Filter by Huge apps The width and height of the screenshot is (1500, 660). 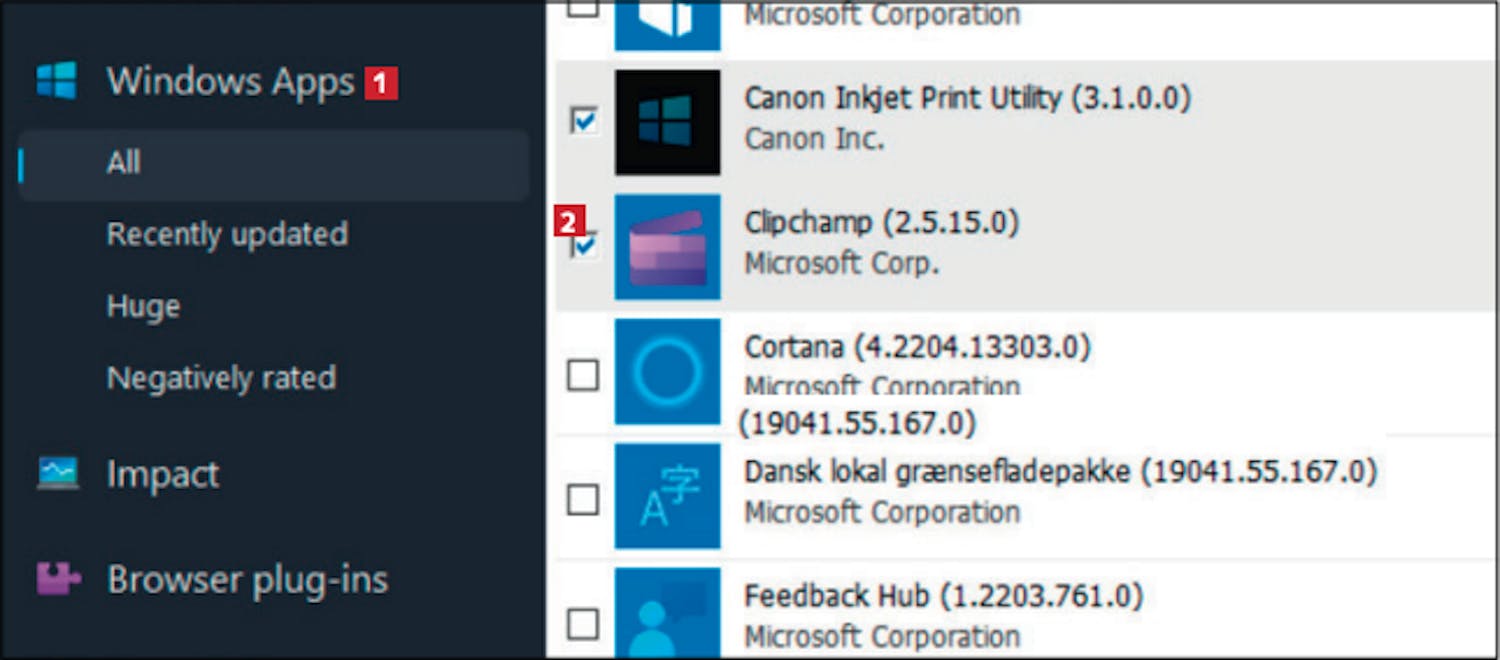[143, 306]
